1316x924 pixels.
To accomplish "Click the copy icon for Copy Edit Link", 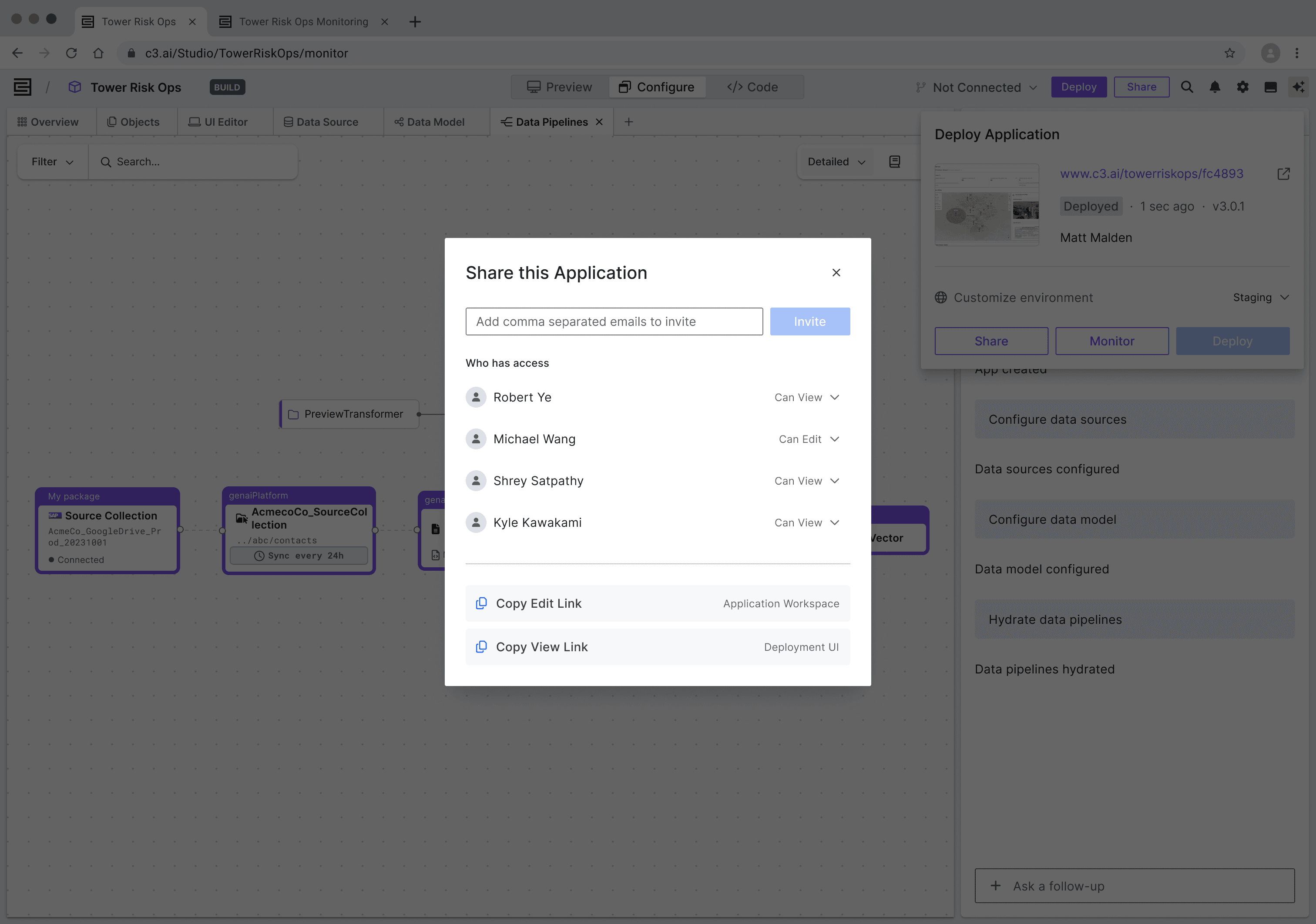I will 481,603.
